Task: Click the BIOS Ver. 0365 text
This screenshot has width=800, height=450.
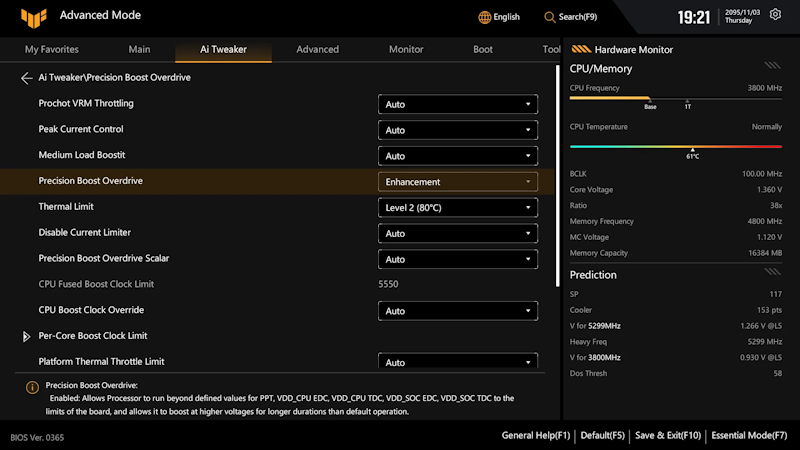Action: 37,438
